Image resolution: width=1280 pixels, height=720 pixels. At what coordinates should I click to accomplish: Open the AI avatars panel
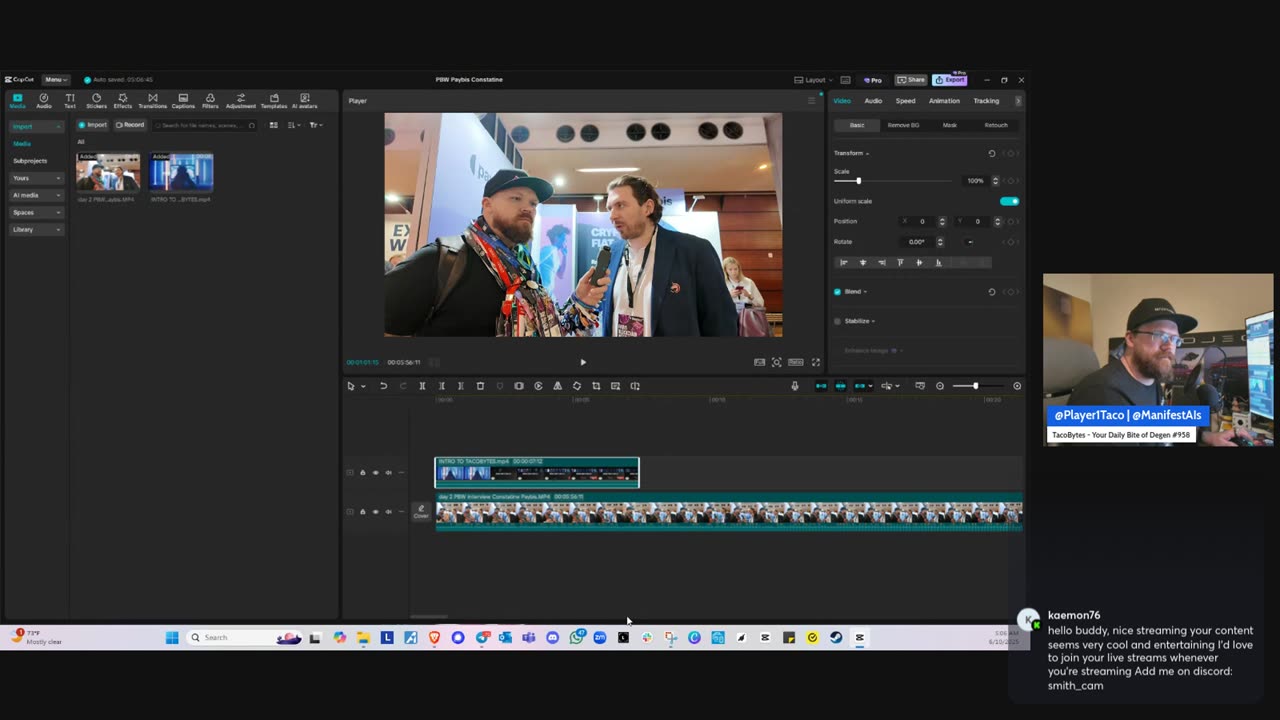pos(304,100)
